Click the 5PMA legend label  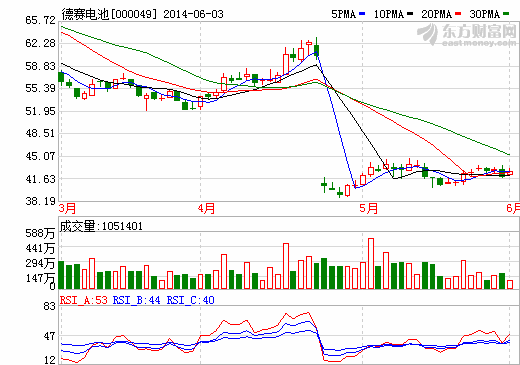[x=344, y=14]
